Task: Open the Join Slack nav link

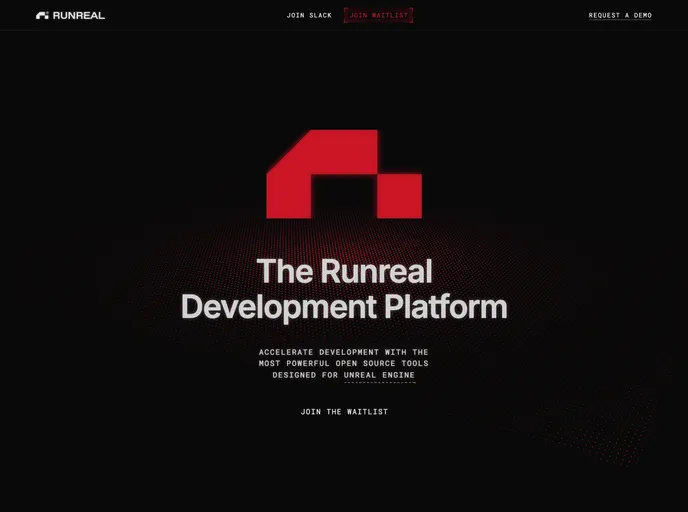Action: (x=309, y=15)
